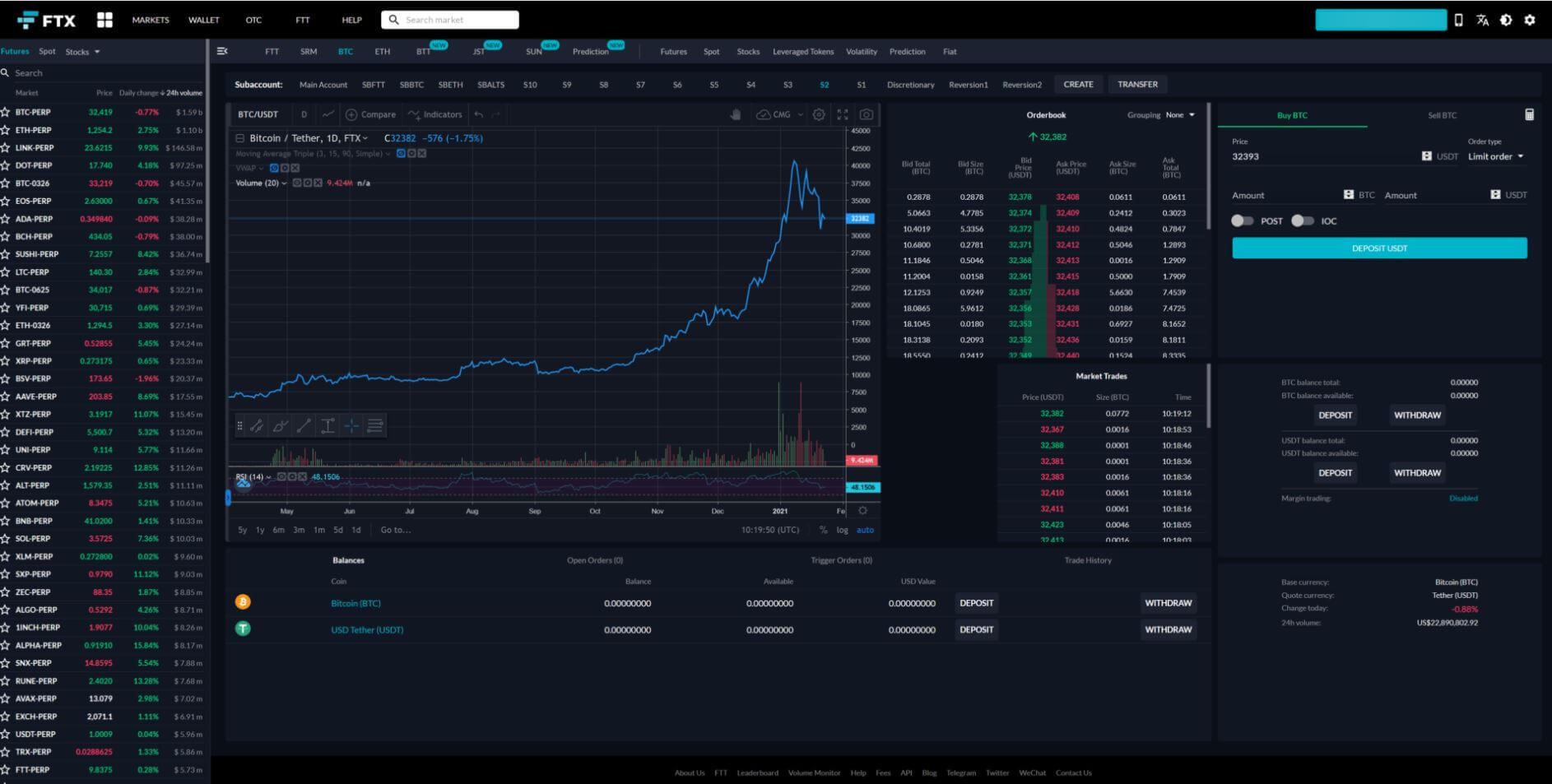The image size is (1552, 784).
Task: Select the trend line drawing tool
Action: pyautogui.click(x=257, y=425)
